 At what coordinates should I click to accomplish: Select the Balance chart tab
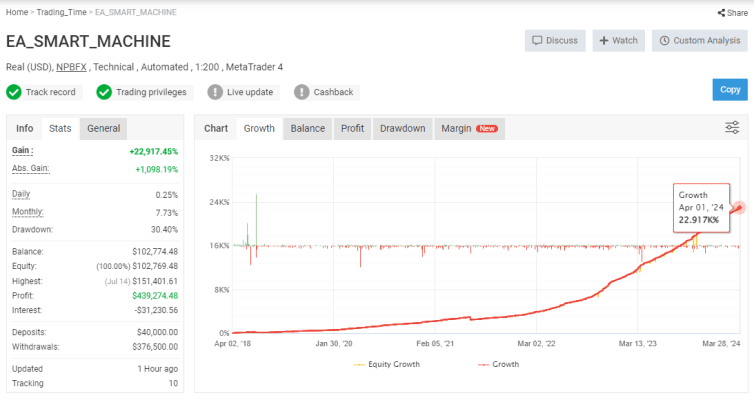tap(308, 128)
